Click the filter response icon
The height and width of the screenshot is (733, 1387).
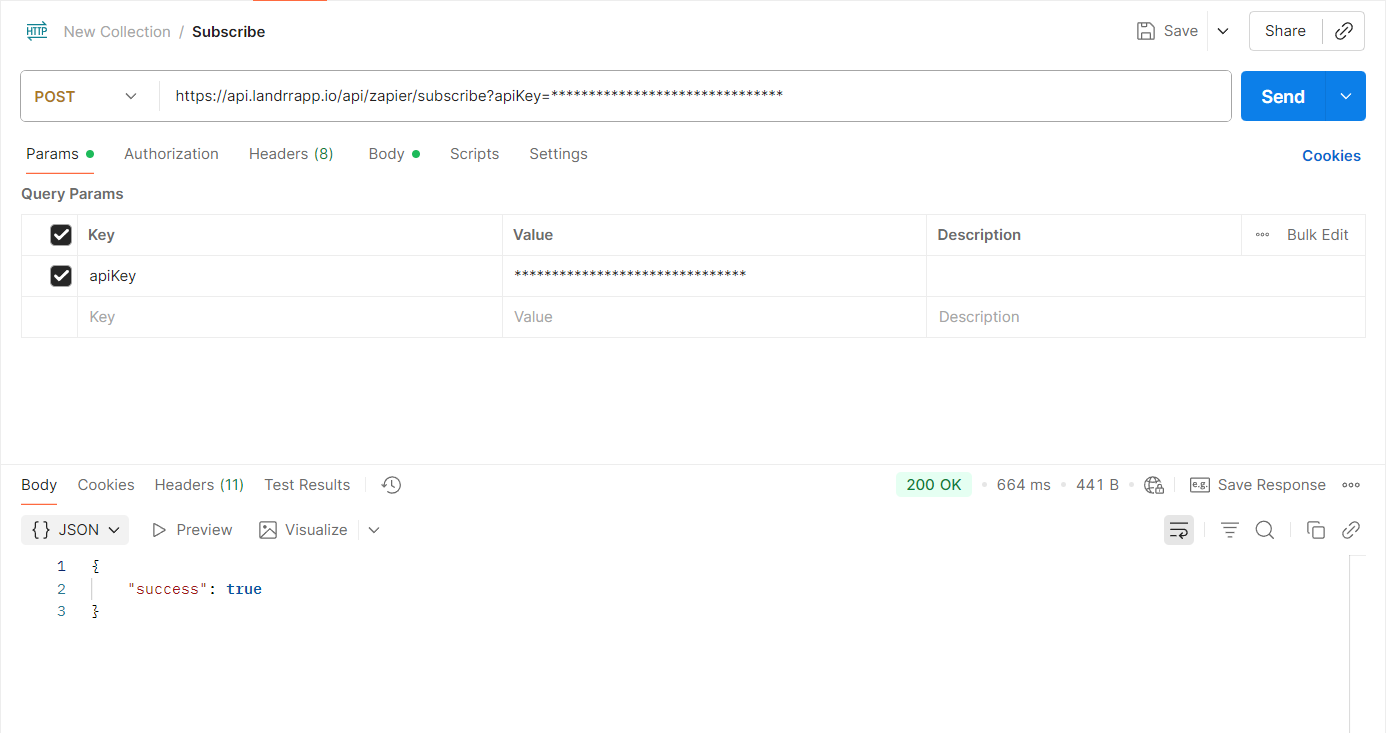(x=1230, y=530)
